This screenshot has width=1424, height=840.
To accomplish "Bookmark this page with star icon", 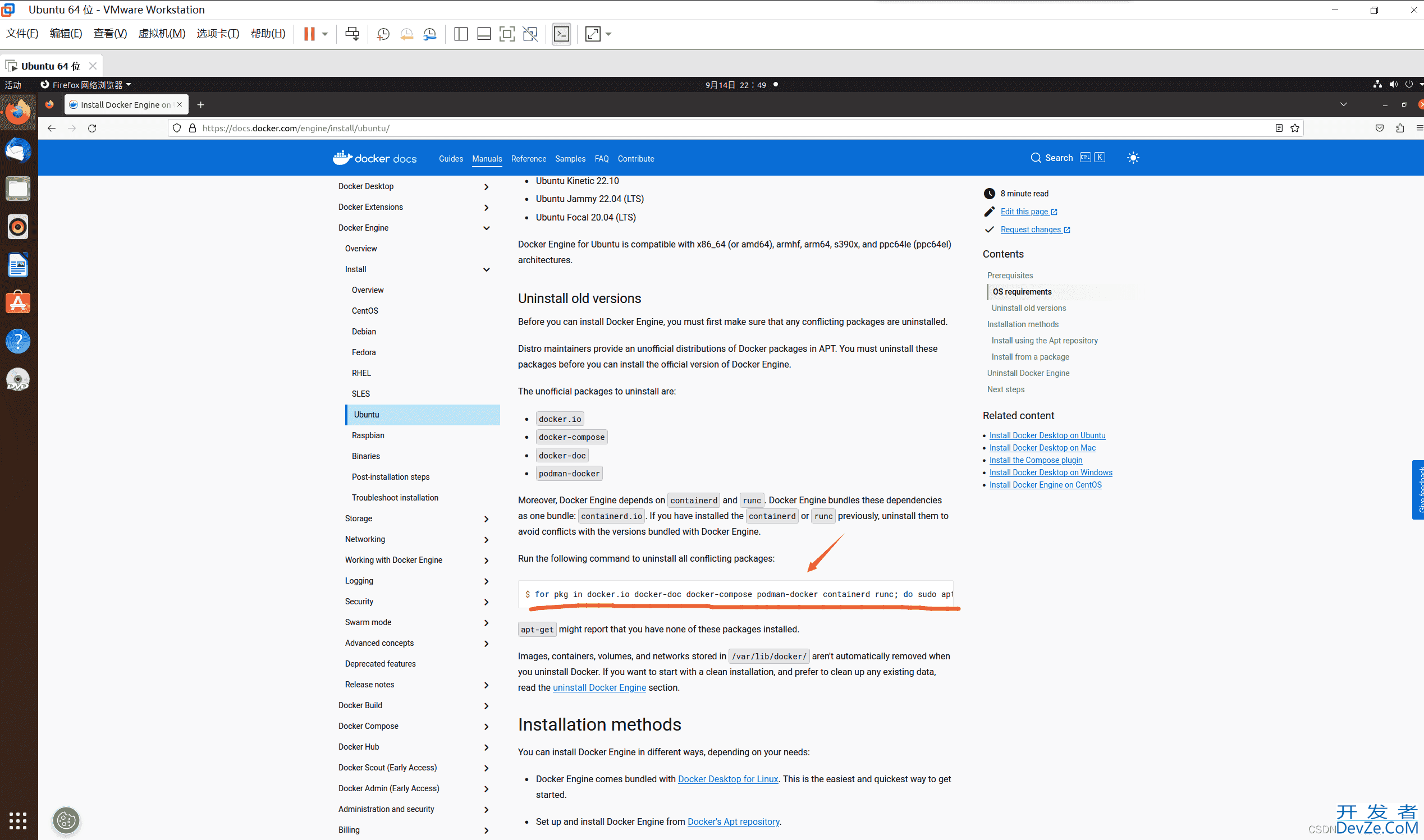I will point(1295,128).
